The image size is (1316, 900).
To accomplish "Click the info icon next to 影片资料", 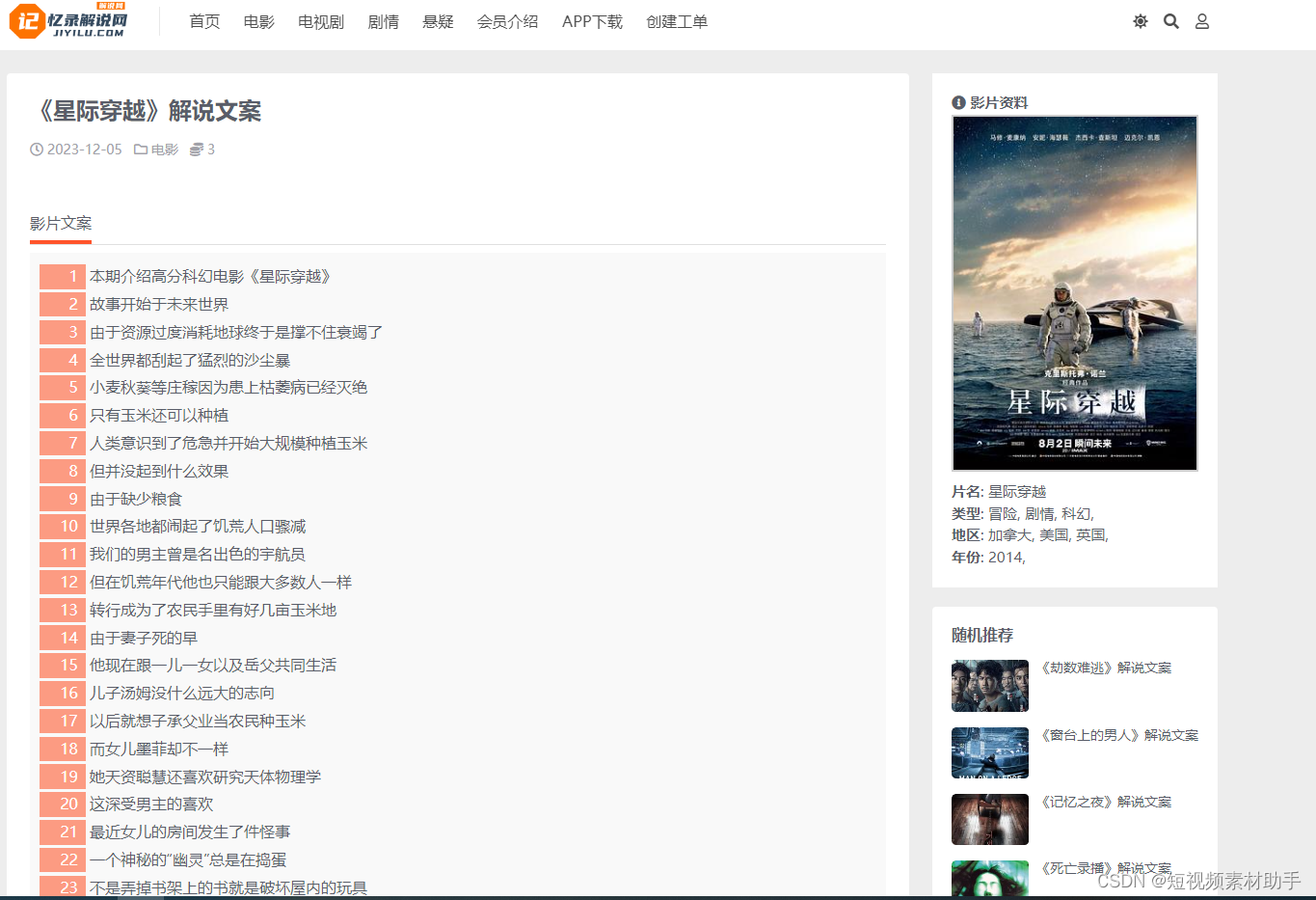I will tap(958, 103).
